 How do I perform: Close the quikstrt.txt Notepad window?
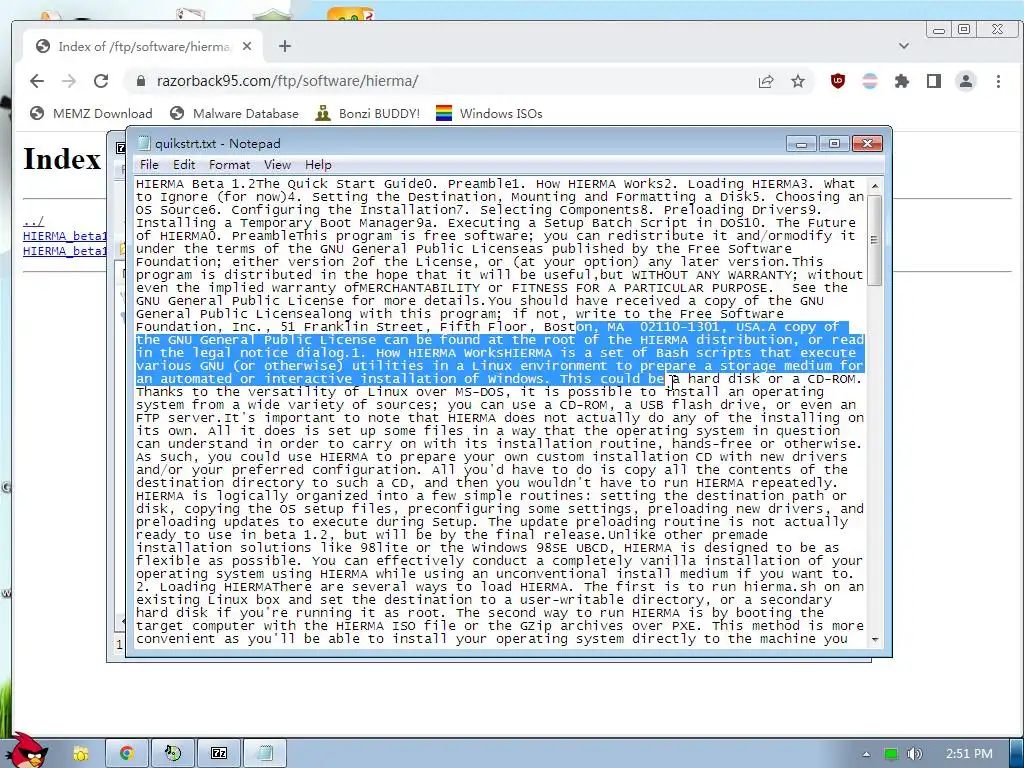(867, 144)
